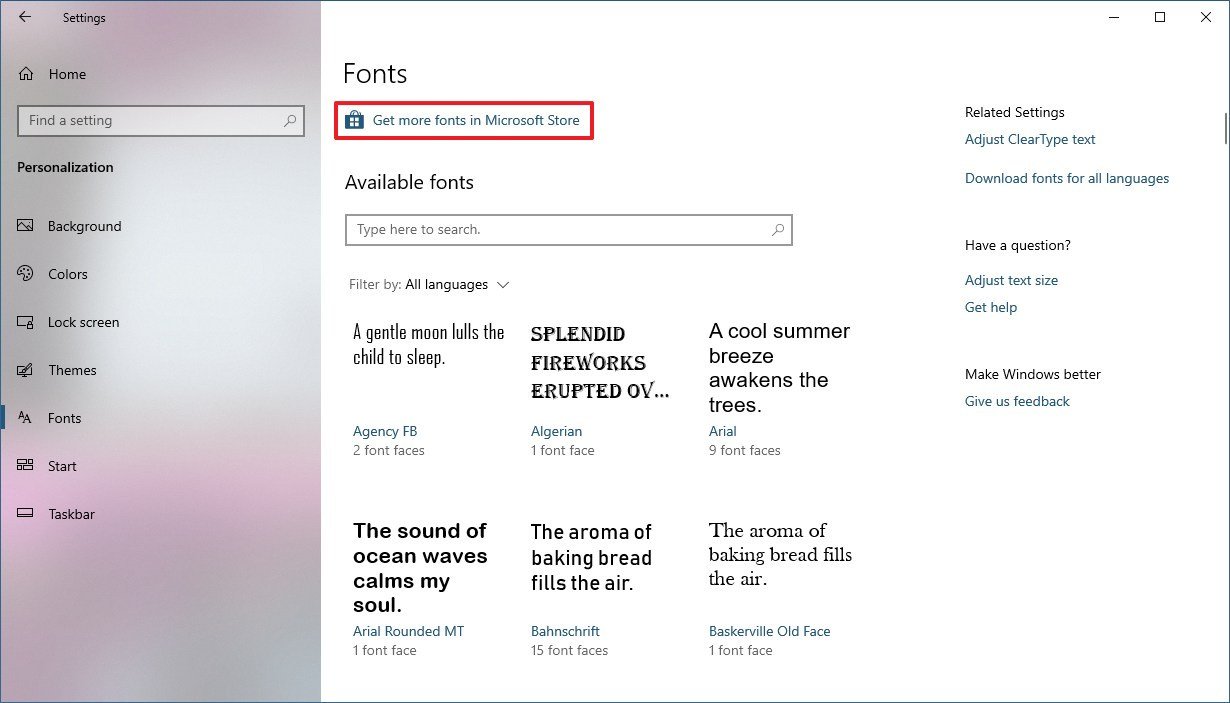Click the back arrow at top left
Viewport: 1230px width, 703px height.
click(25, 17)
